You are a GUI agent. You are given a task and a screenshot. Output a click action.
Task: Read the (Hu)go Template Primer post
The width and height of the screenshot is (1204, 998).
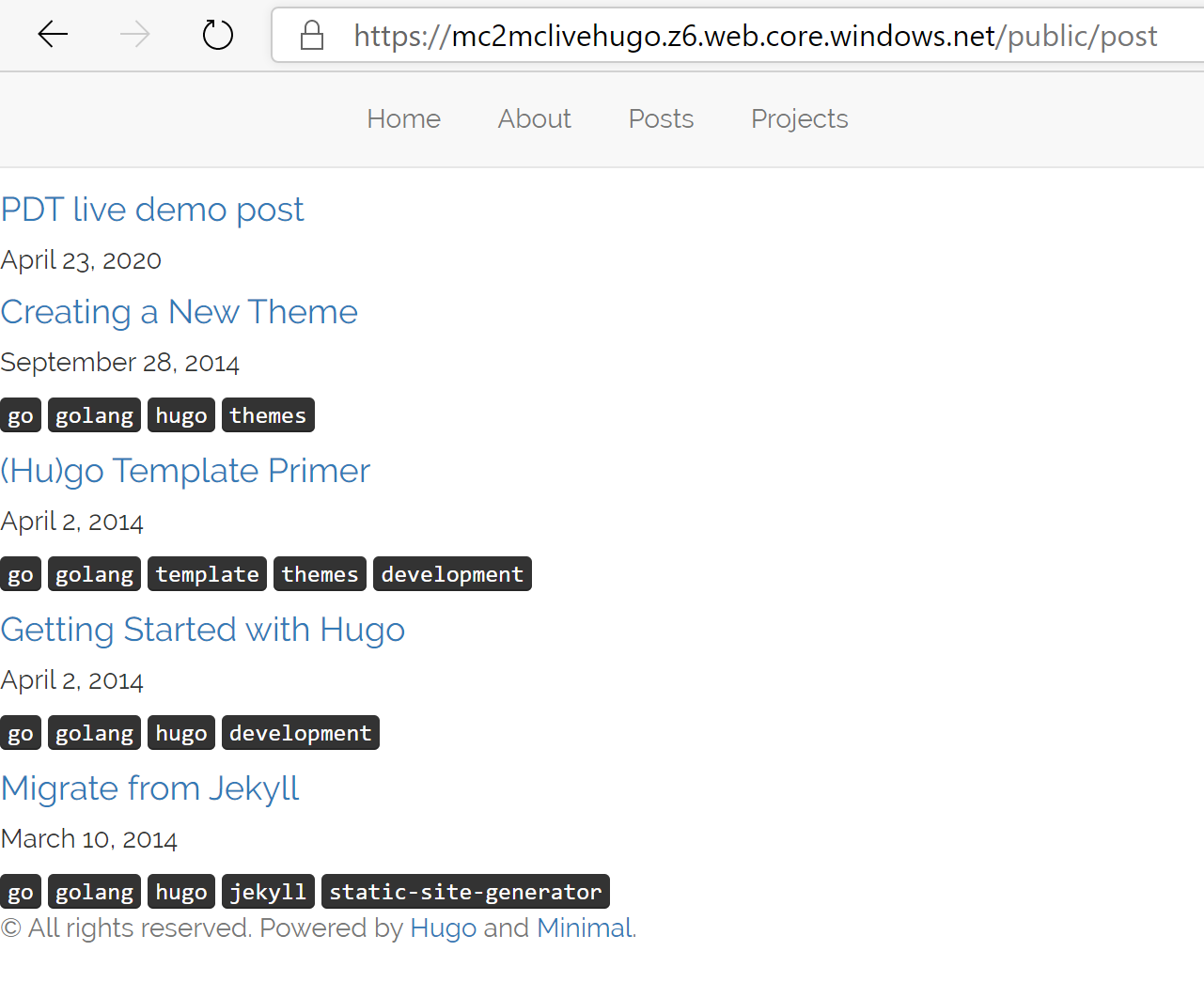[185, 471]
